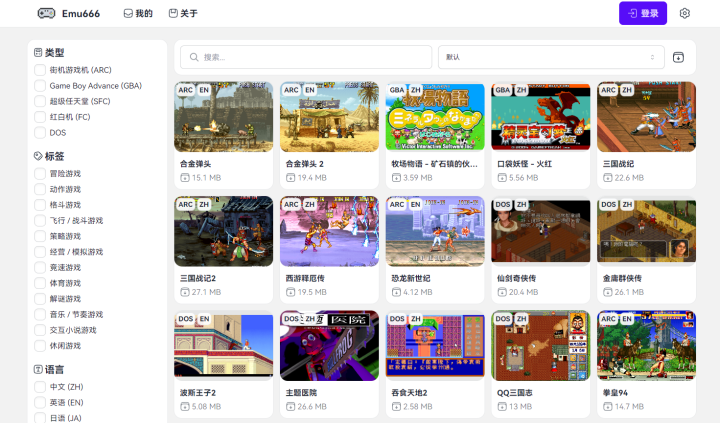This screenshot has height=423, width=720.
Task: Go to the 关于 about page
Action: pos(183,13)
